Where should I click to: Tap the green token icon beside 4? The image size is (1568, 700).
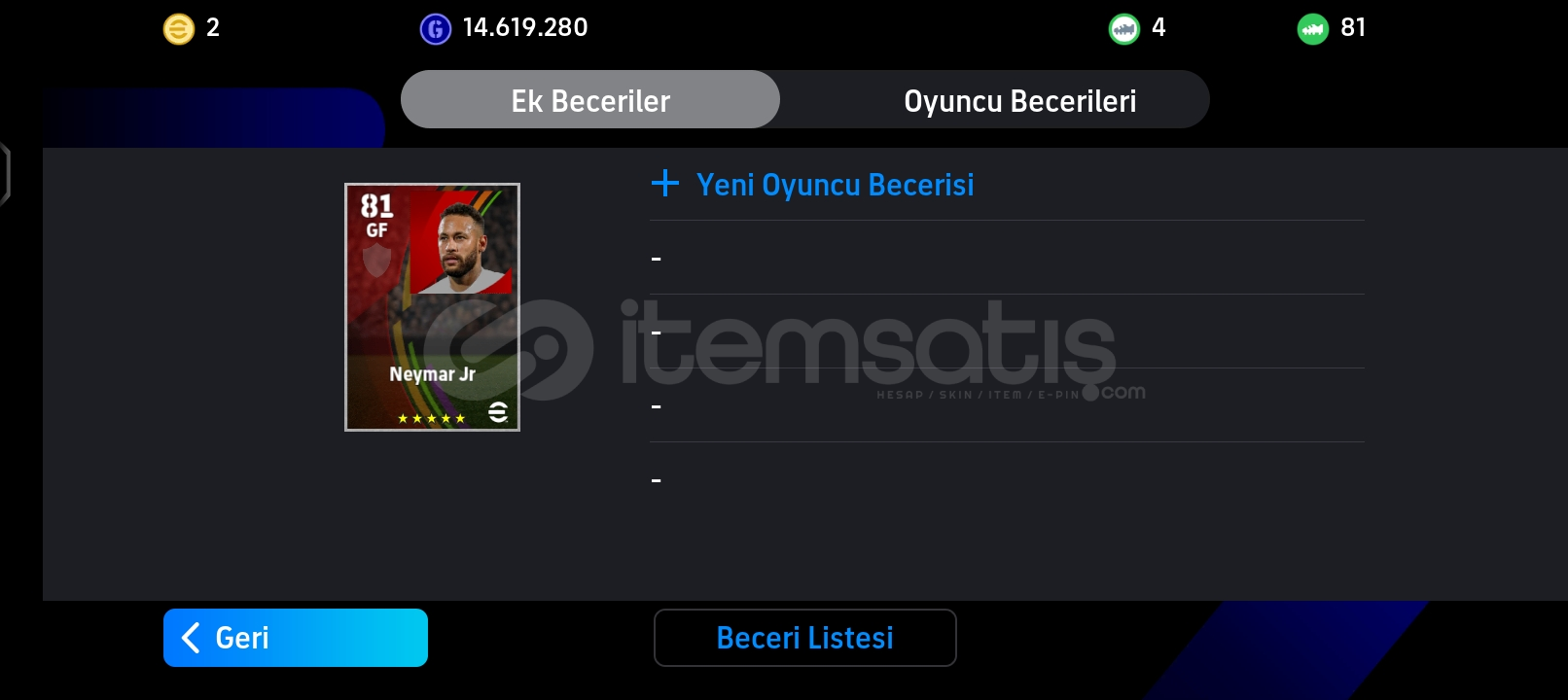(1123, 29)
